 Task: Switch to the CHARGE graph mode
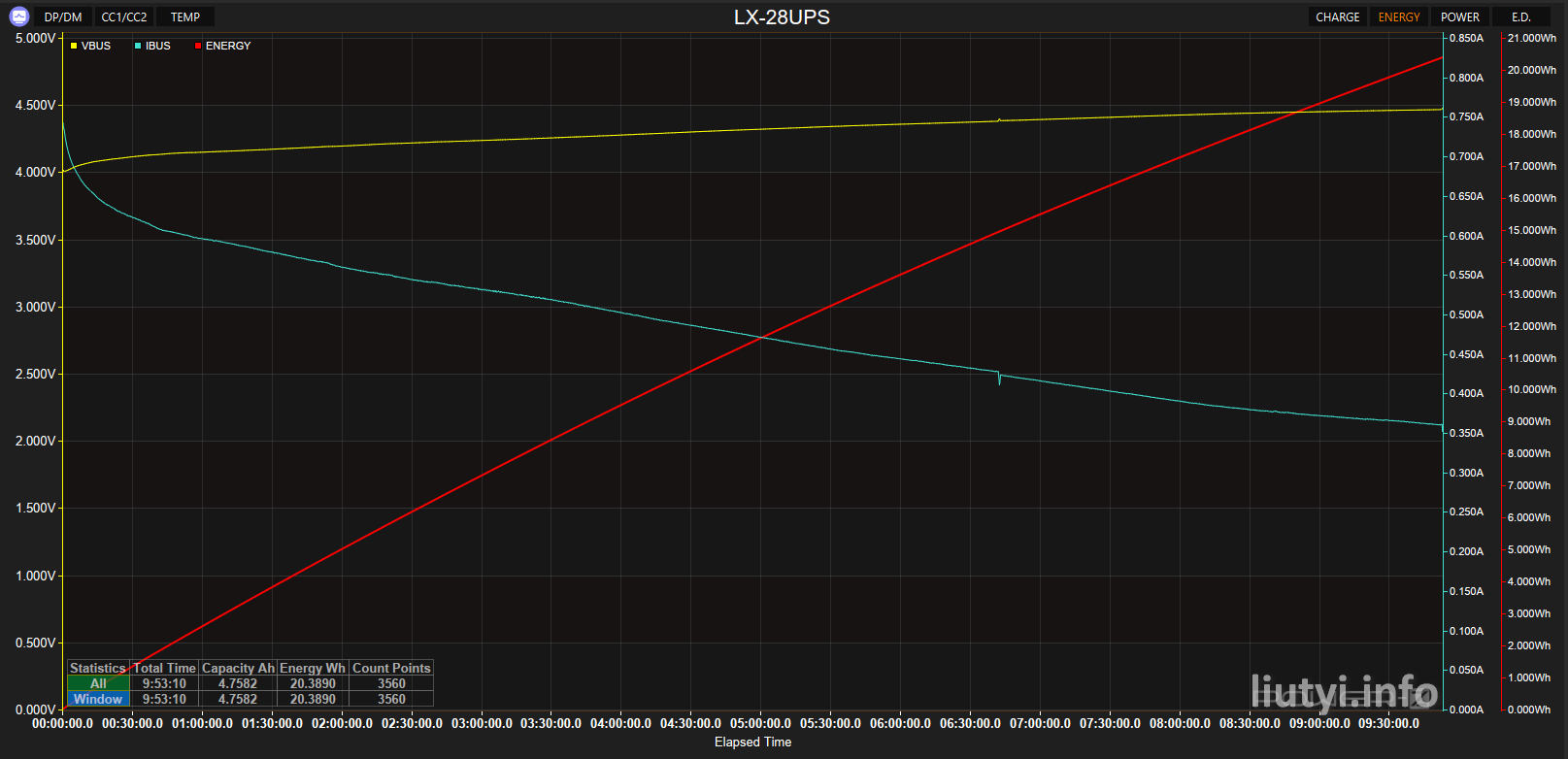tap(1337, 17)
